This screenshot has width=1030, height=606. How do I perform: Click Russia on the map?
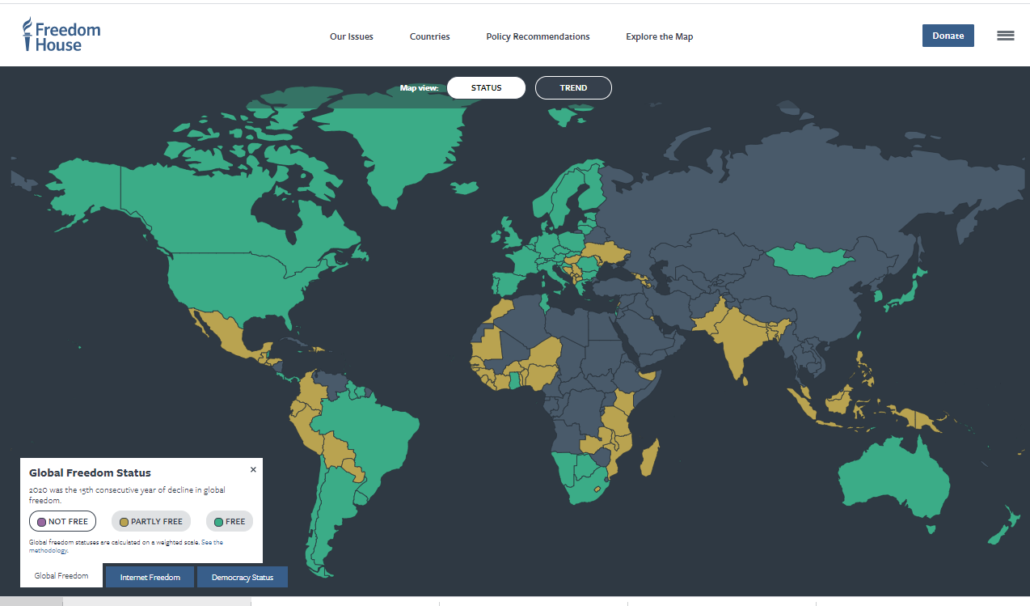click(x=788, y=190)
